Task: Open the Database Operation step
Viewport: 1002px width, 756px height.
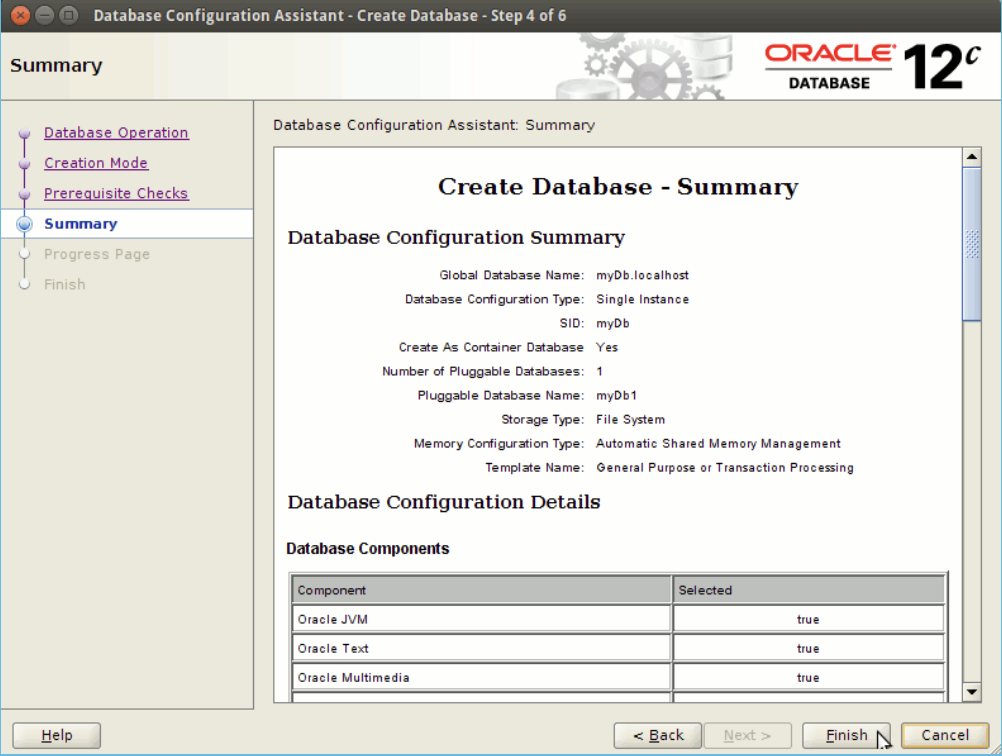Action: pyautogui.click(x=115, y=132)
